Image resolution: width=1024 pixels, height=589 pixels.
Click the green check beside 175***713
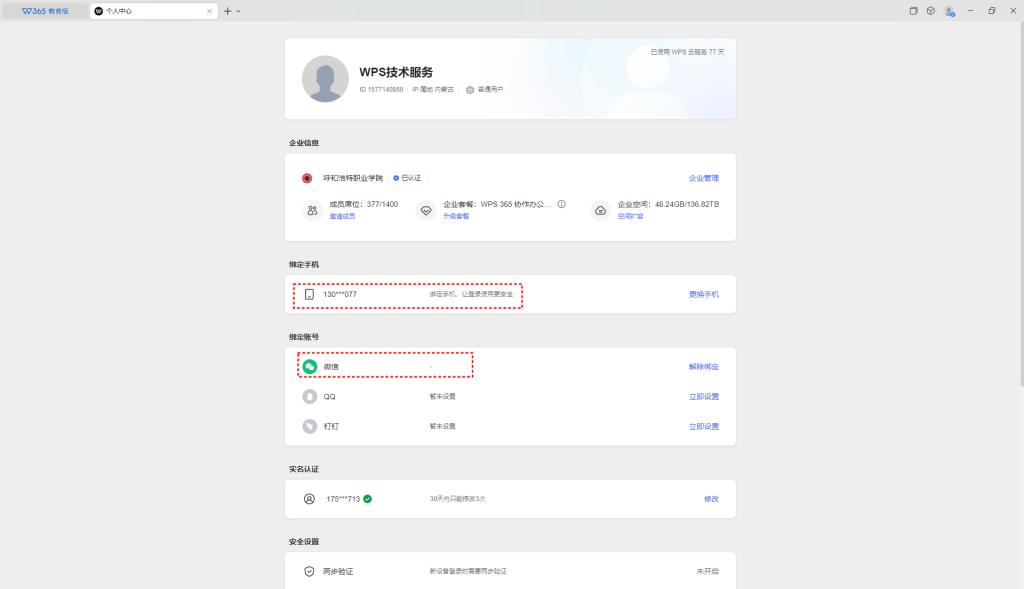click(368, 499)
